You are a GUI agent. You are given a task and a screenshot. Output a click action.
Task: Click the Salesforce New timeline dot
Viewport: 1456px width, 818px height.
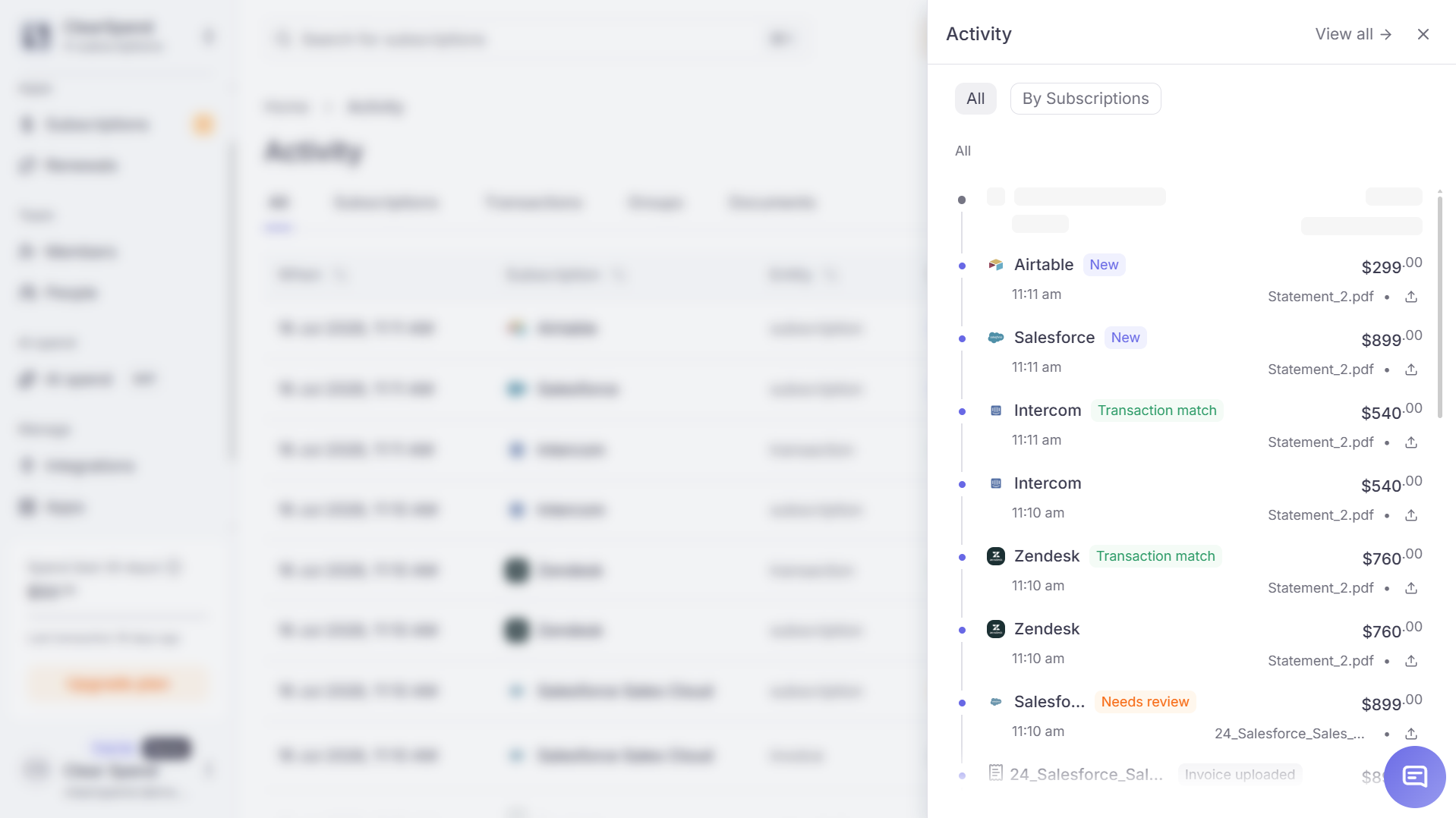click(962, 338)
